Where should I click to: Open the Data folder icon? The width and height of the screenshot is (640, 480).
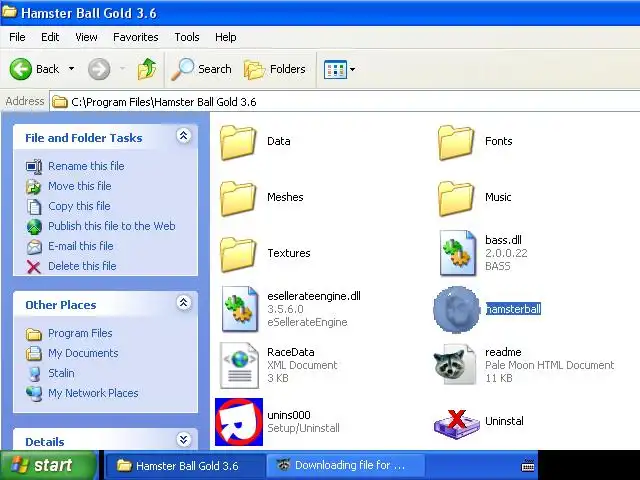click(238, 142)
